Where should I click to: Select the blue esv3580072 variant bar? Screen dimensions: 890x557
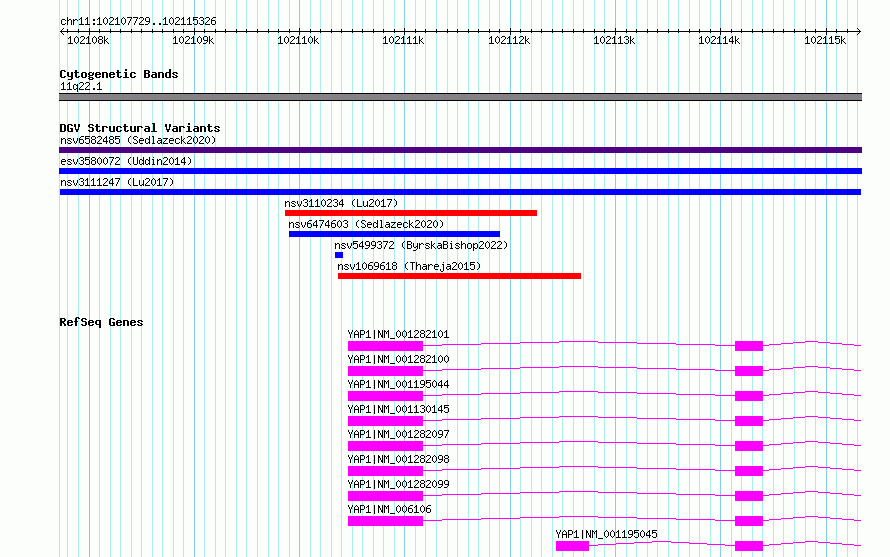coord(460,171)
